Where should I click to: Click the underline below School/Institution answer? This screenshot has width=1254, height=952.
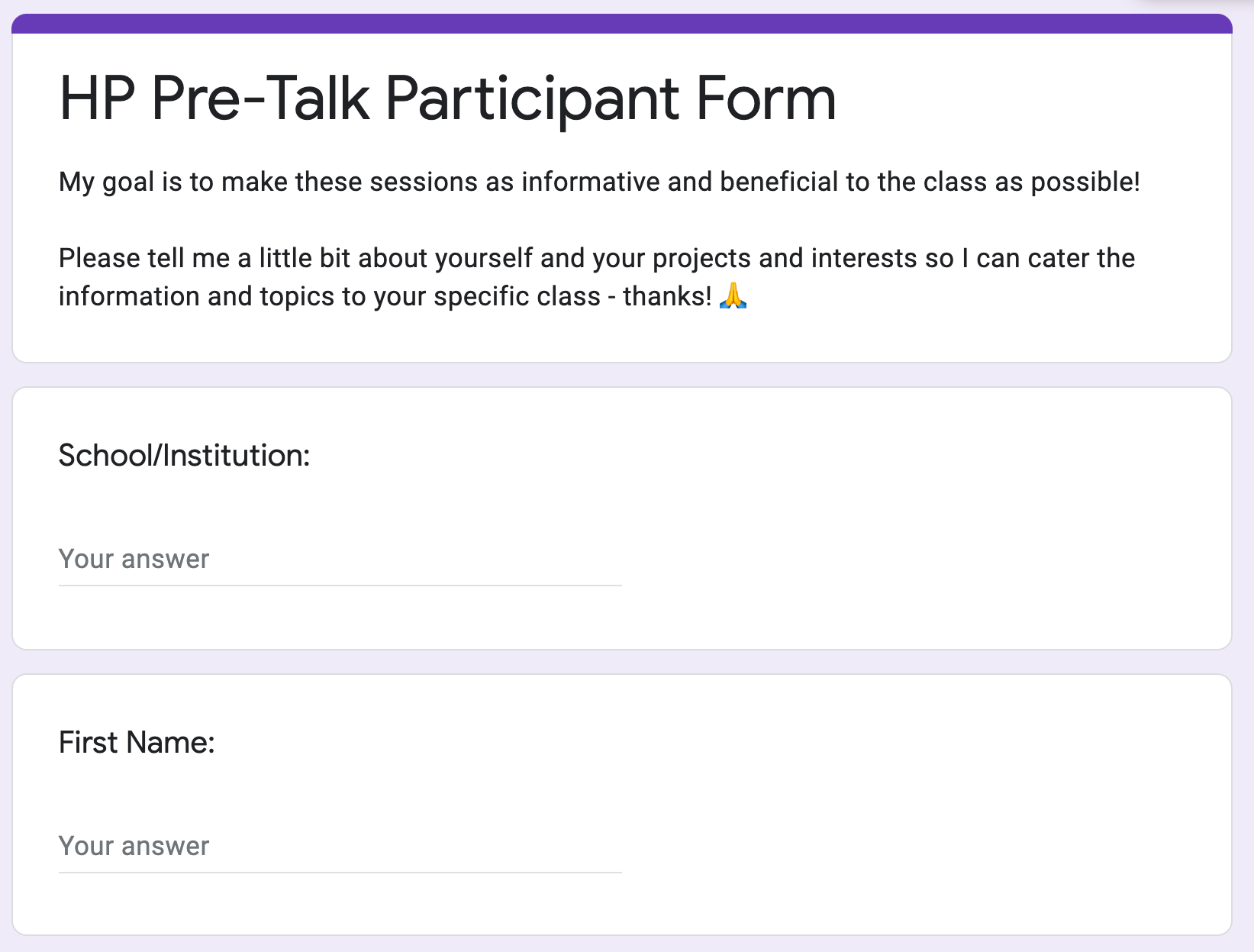point(340,586)
